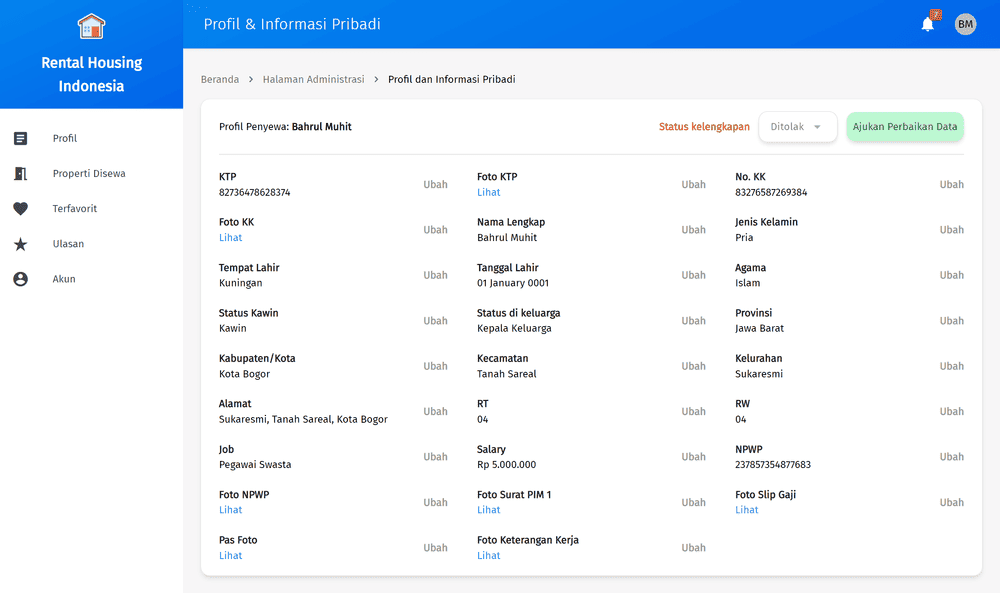
Task: Select Properti Disewa menu item
Action: 89,174
